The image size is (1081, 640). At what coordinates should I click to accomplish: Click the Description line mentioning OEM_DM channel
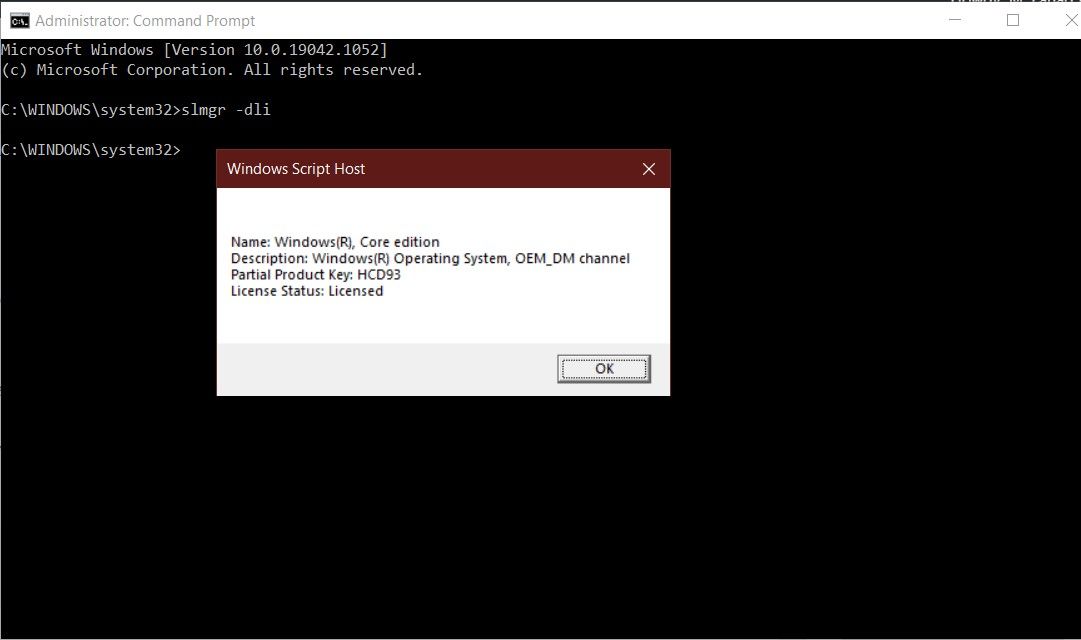pyautogui.click(x=430, y=258)
